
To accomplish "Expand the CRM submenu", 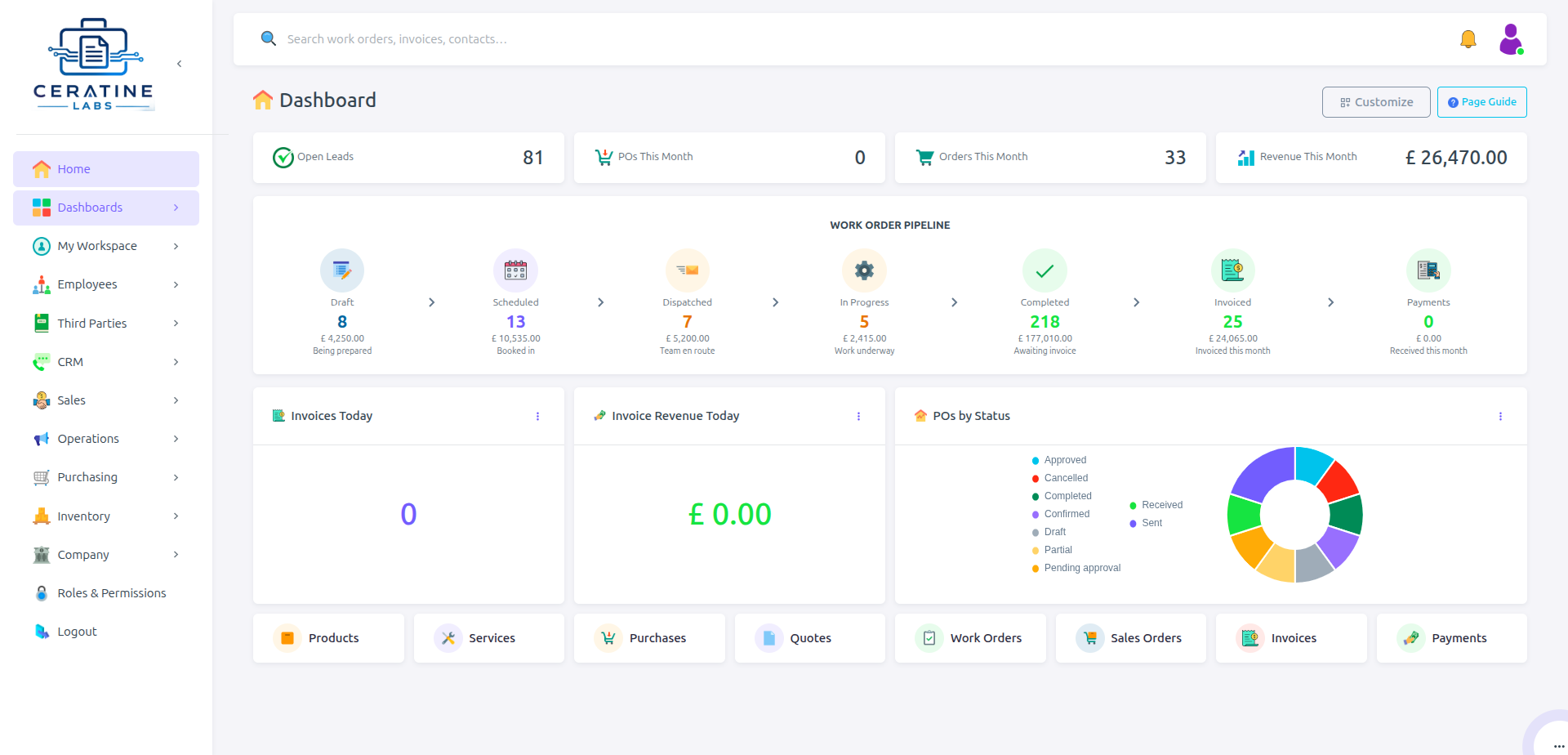I will point(176,362).
